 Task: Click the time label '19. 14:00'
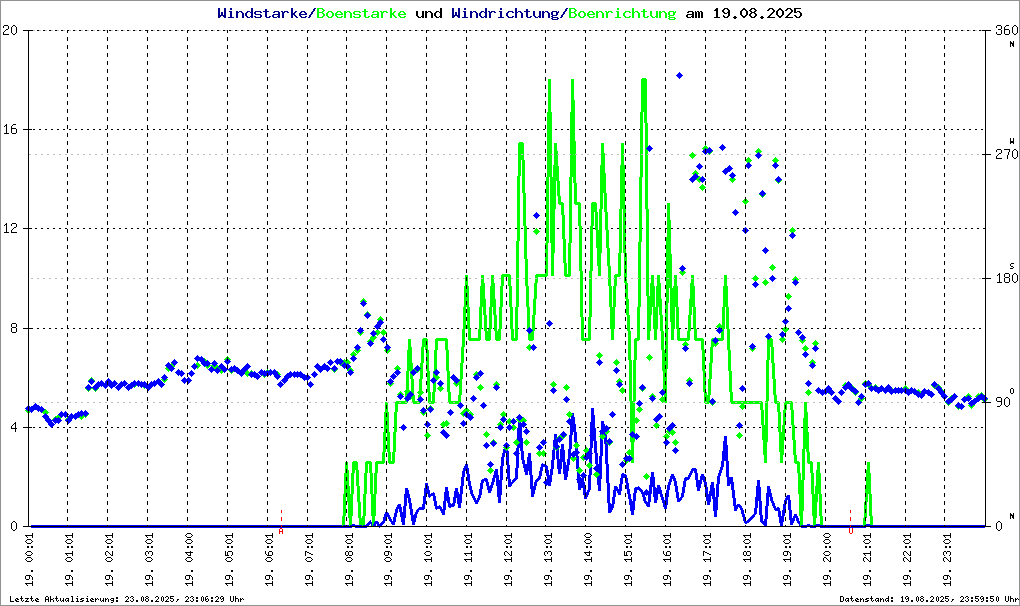point(588,560)
